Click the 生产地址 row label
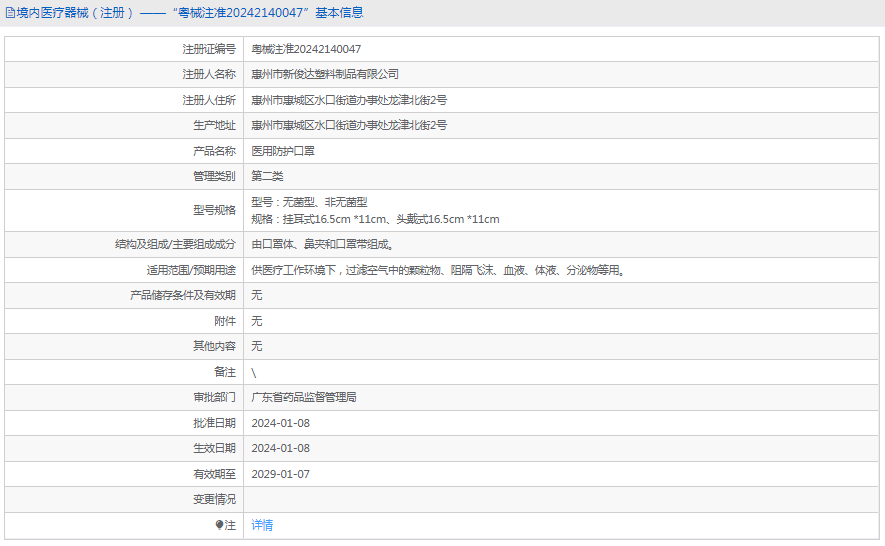Screen dimensions: 885x546 [x=214, y=125]
